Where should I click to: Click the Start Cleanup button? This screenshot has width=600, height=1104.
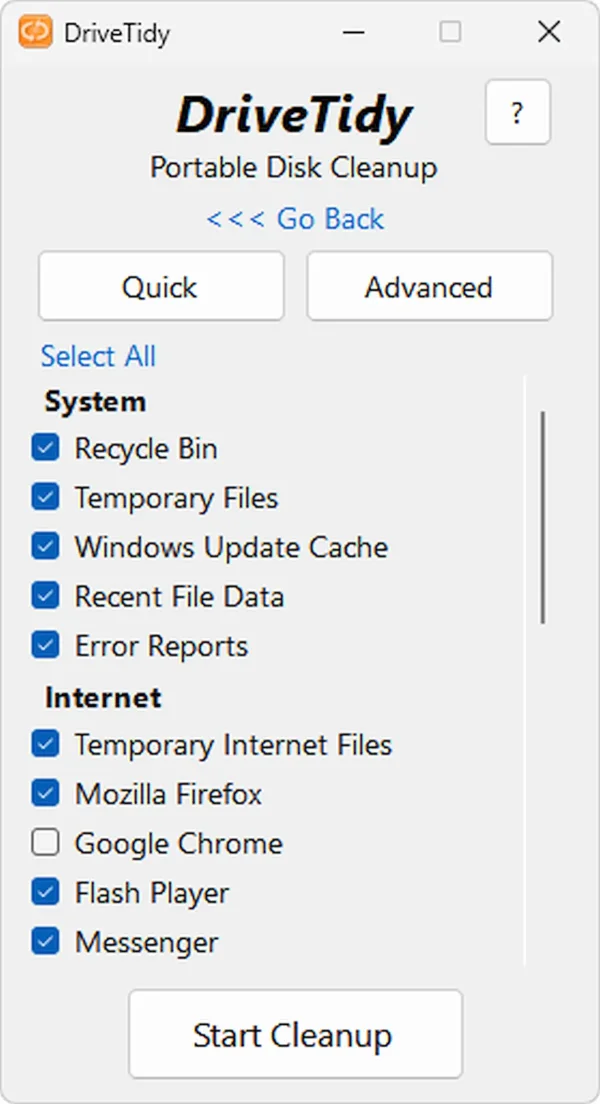coord(295,1034)
